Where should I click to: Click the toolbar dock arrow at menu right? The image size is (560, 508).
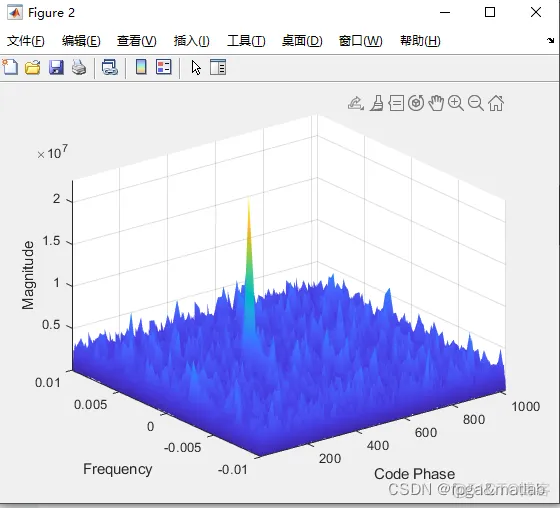[x=550, y=40]
